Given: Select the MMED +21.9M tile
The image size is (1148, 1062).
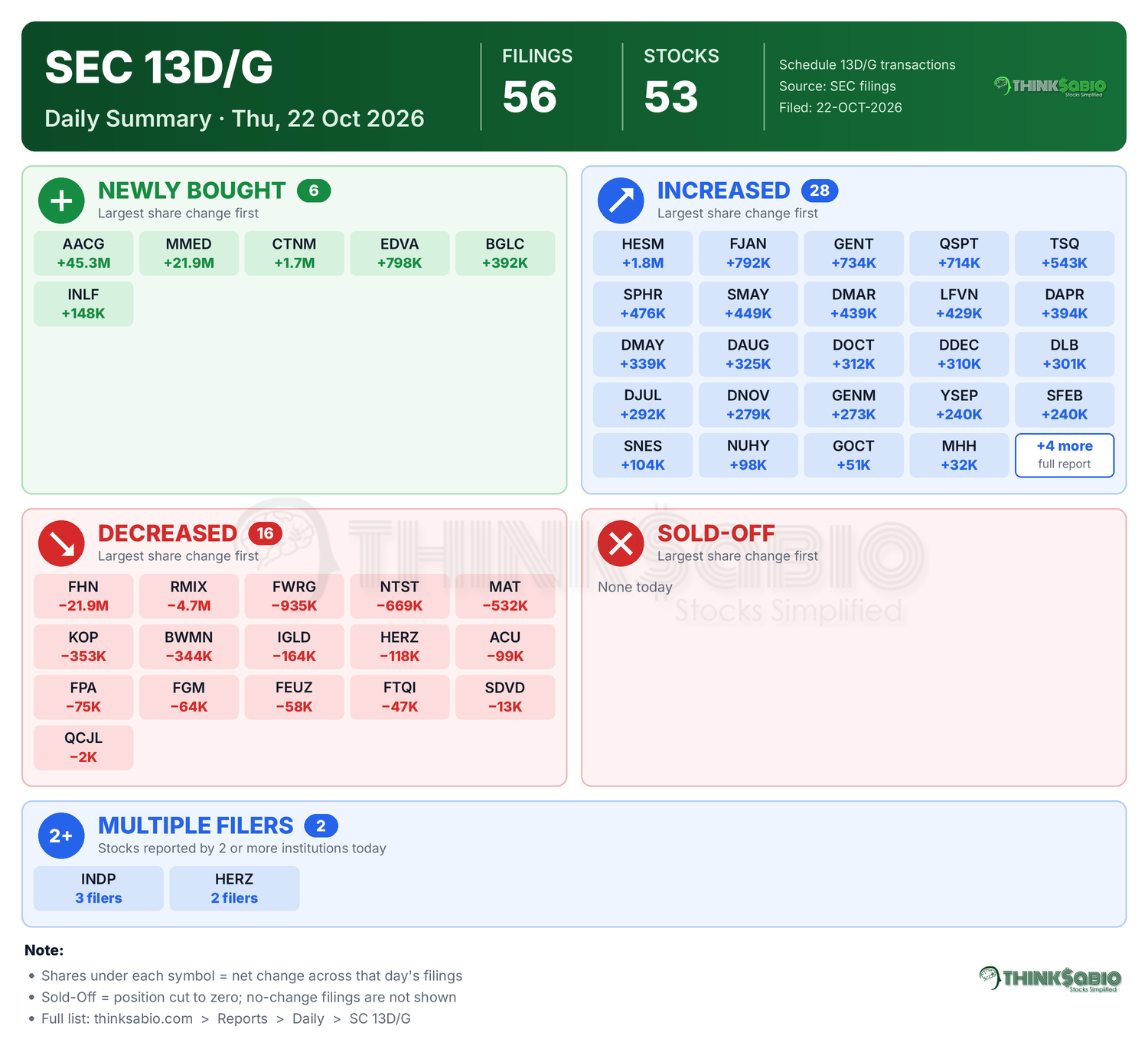Looking at the screenshot, I should [x=189, y=253].
